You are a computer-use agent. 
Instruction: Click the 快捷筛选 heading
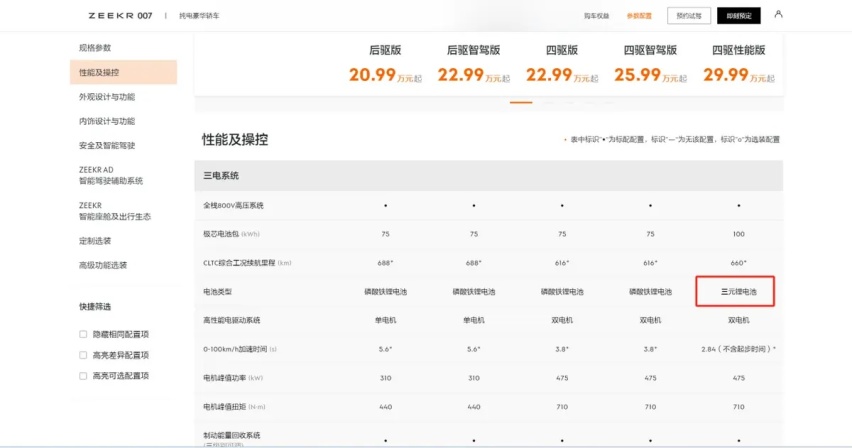click(95, 307)
